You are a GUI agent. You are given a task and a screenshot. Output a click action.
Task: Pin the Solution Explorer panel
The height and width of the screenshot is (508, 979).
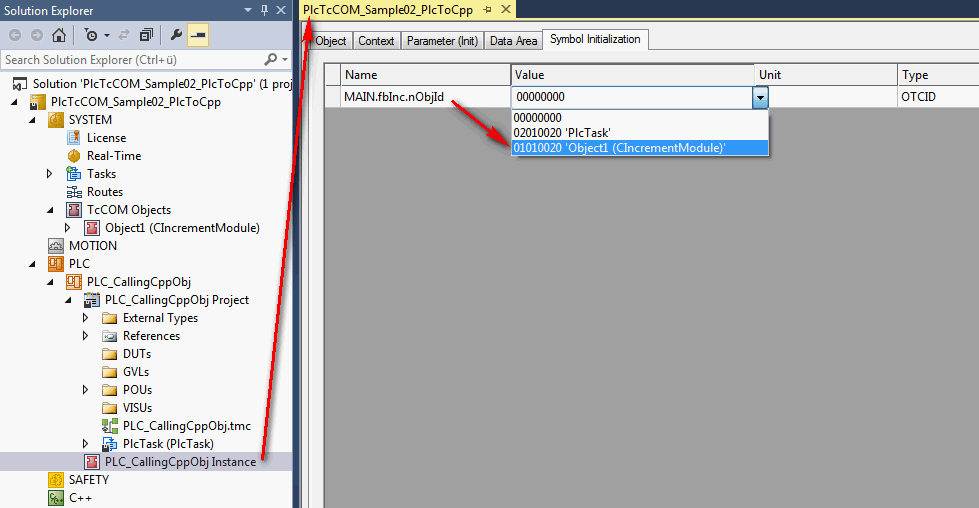click(264, 11)
